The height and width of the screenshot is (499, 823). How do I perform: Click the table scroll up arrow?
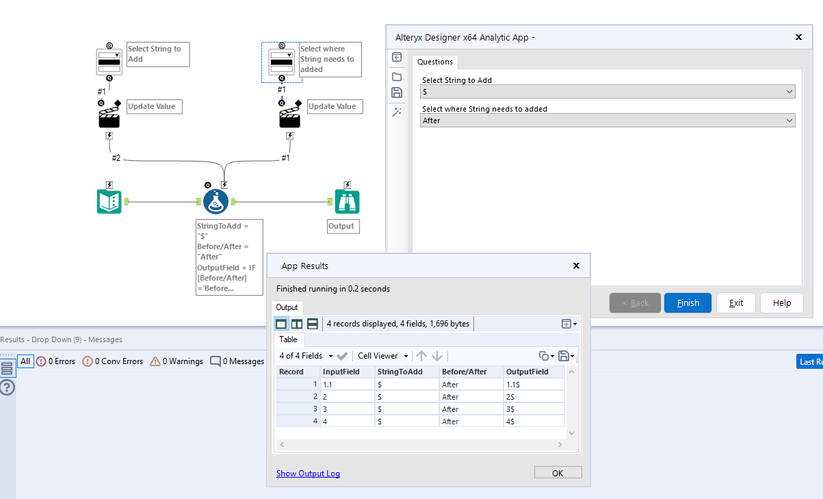(x=572, y=371)
